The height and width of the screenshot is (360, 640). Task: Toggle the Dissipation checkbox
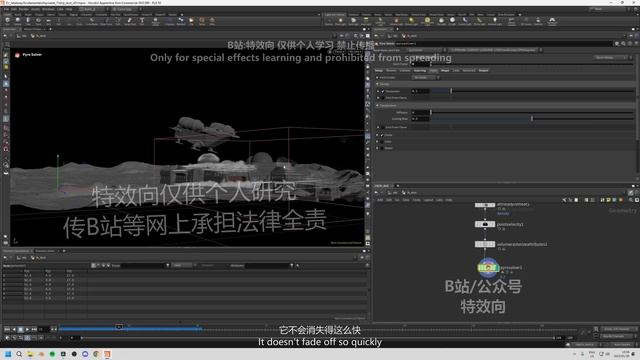point(383,91)
